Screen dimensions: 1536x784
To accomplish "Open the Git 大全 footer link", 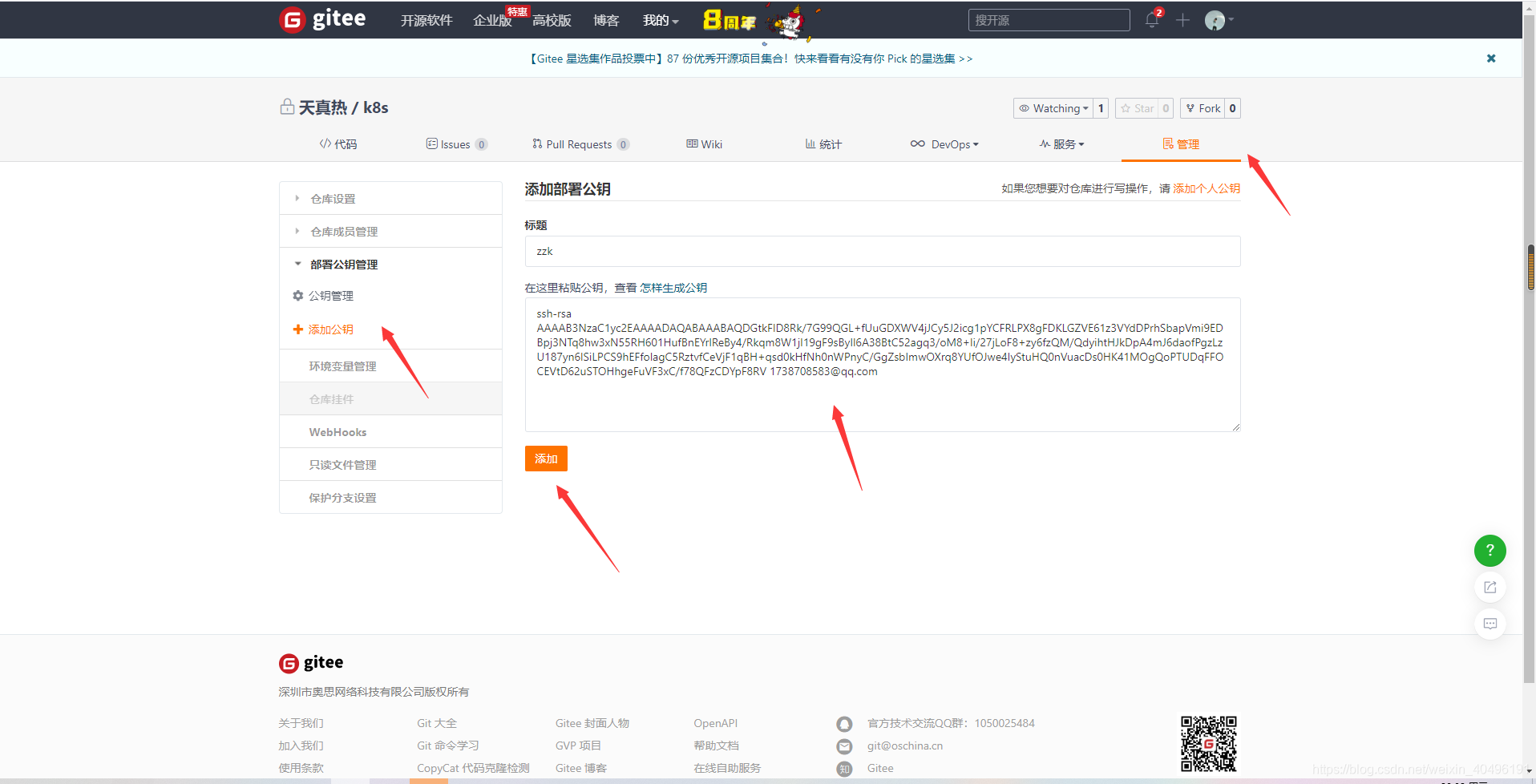I will coord(437,723).
